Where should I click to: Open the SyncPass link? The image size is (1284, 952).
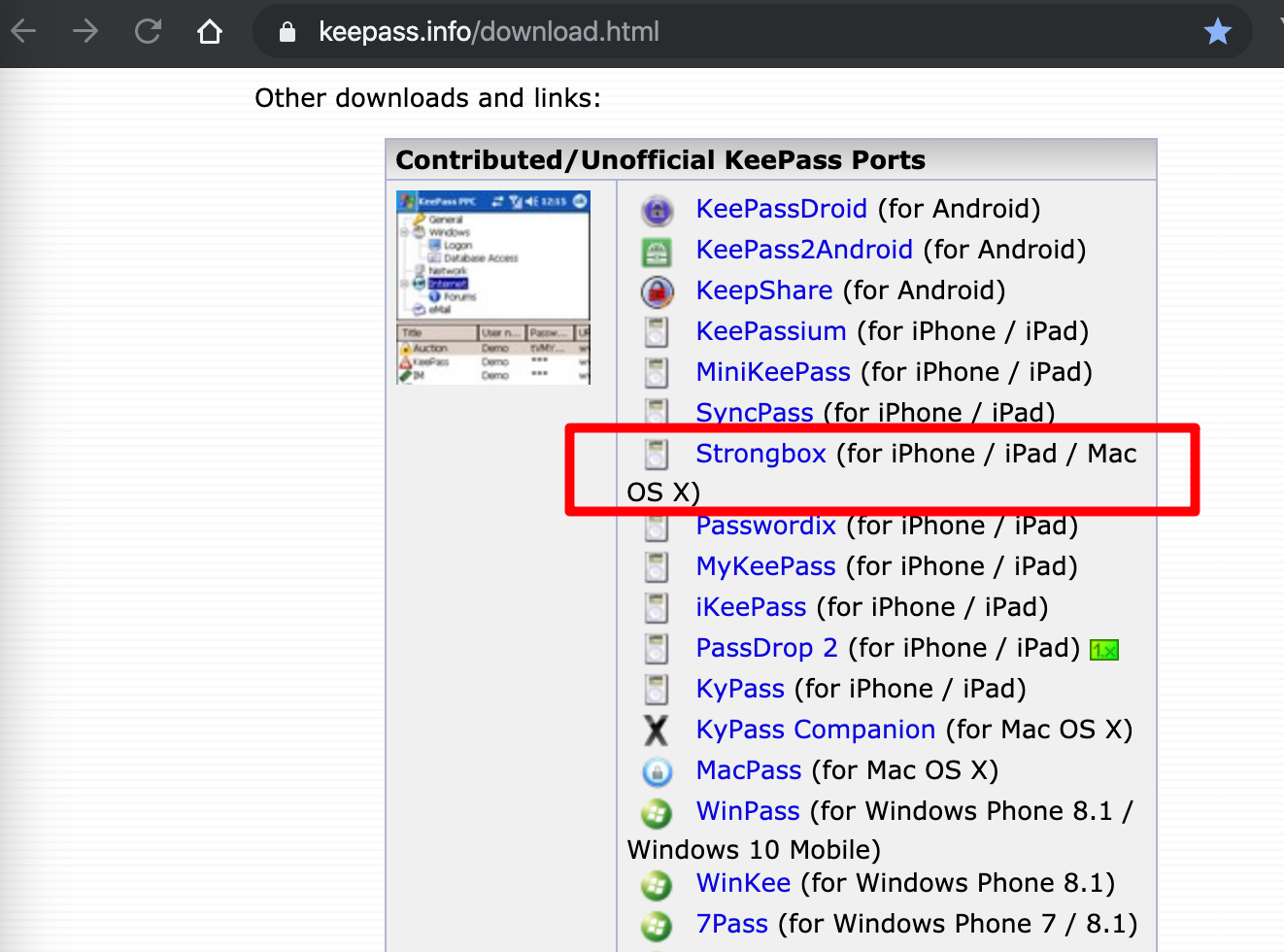pos(755,413)
